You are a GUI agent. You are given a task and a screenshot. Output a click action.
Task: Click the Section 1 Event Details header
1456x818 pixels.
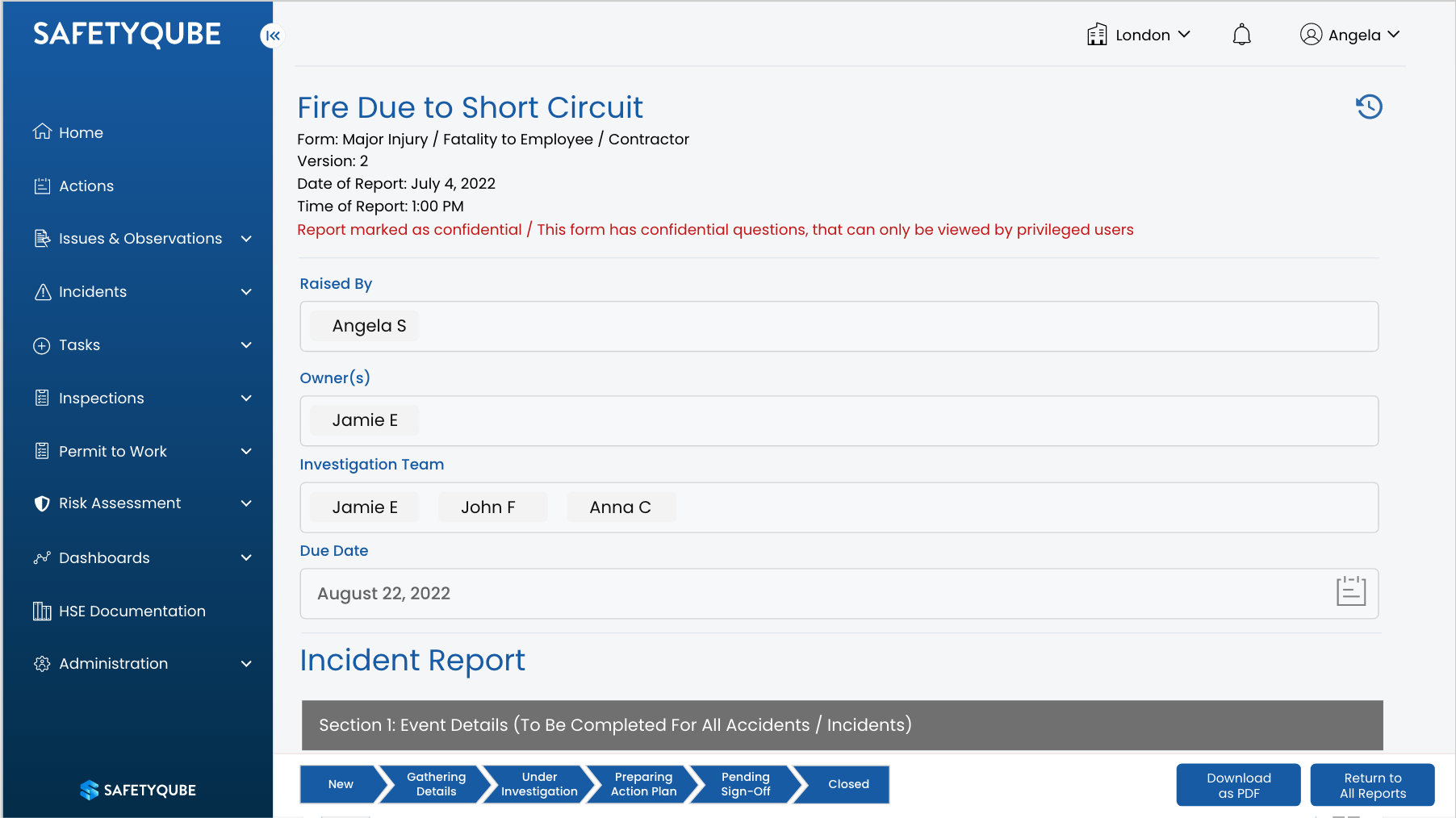(843, 724)
